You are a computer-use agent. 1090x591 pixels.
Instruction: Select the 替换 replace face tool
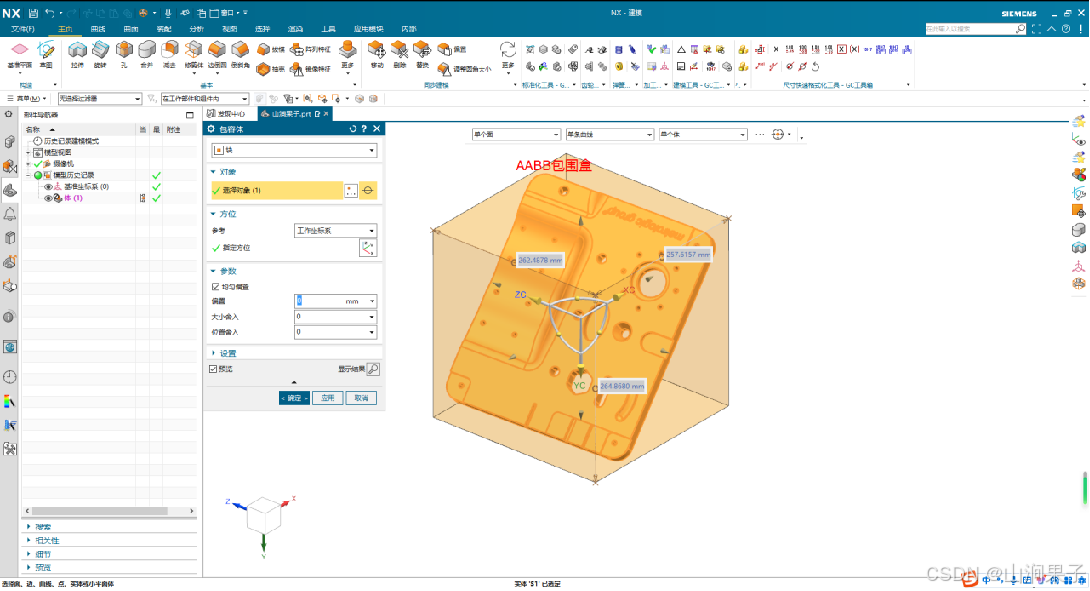click(422, 54)
